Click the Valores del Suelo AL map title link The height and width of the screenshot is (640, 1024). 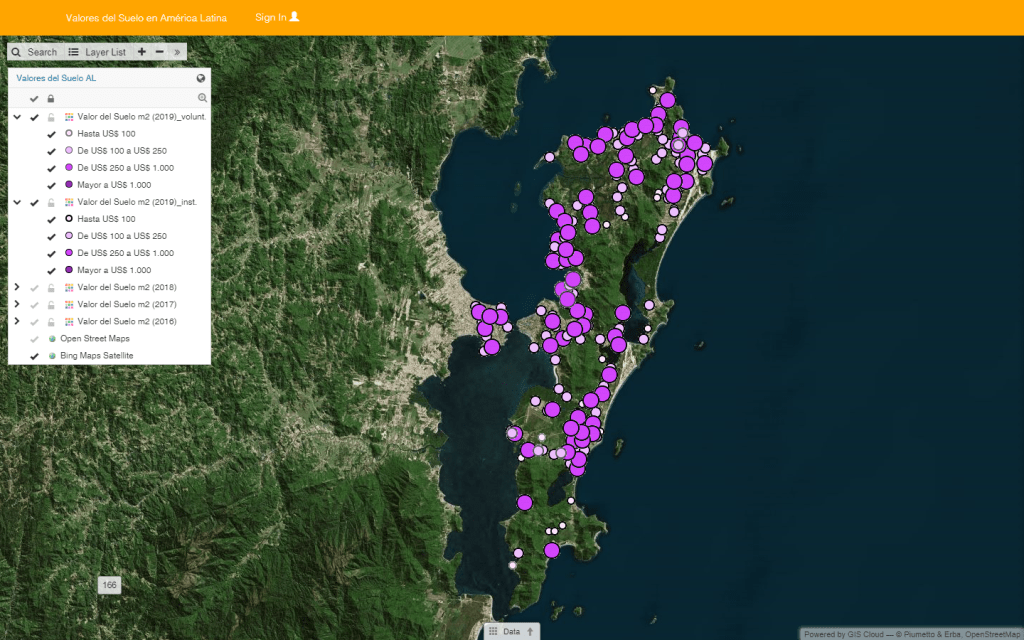[x=56, y=78]
